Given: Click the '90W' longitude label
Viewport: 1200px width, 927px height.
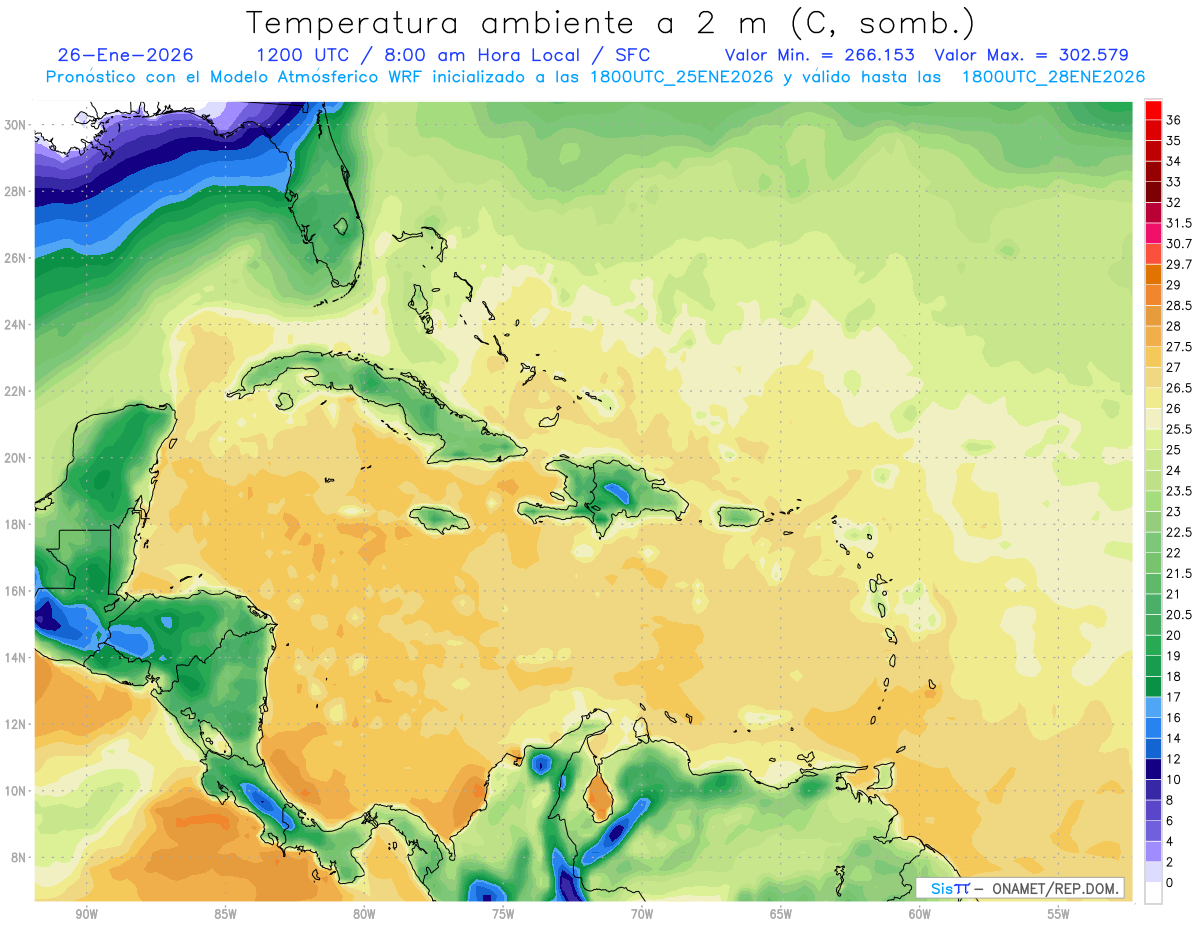Looking at the screenshot, I should click(86, 914).
